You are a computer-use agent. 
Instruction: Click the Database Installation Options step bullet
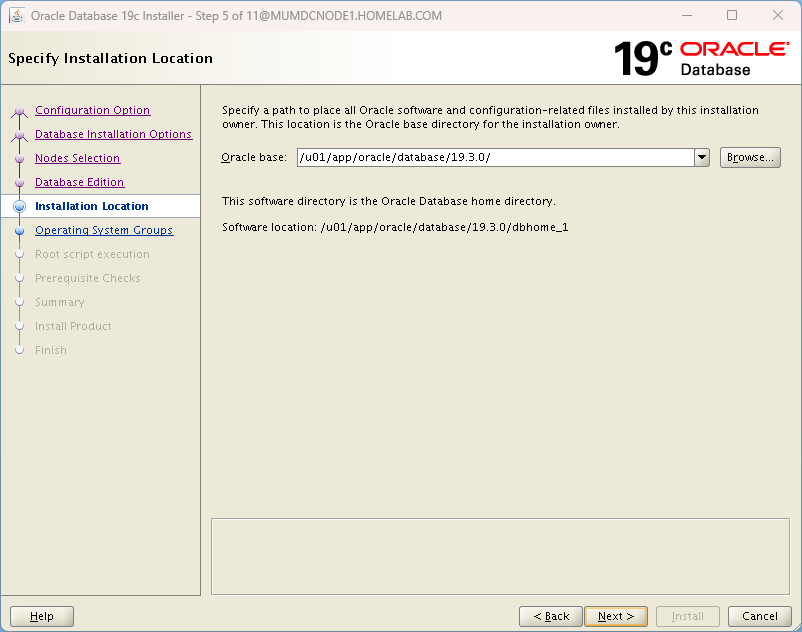[19, 135]
